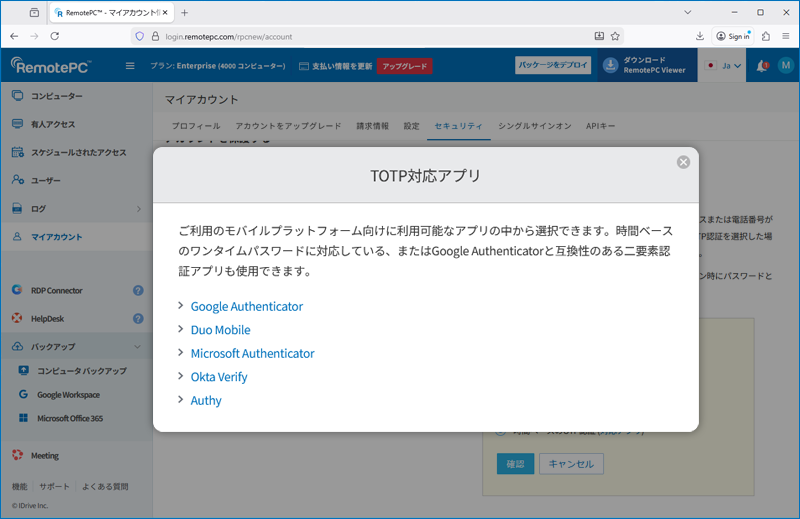800x519 pixels.
Task: Open browser downloads icon
Action: click(699, 36)
